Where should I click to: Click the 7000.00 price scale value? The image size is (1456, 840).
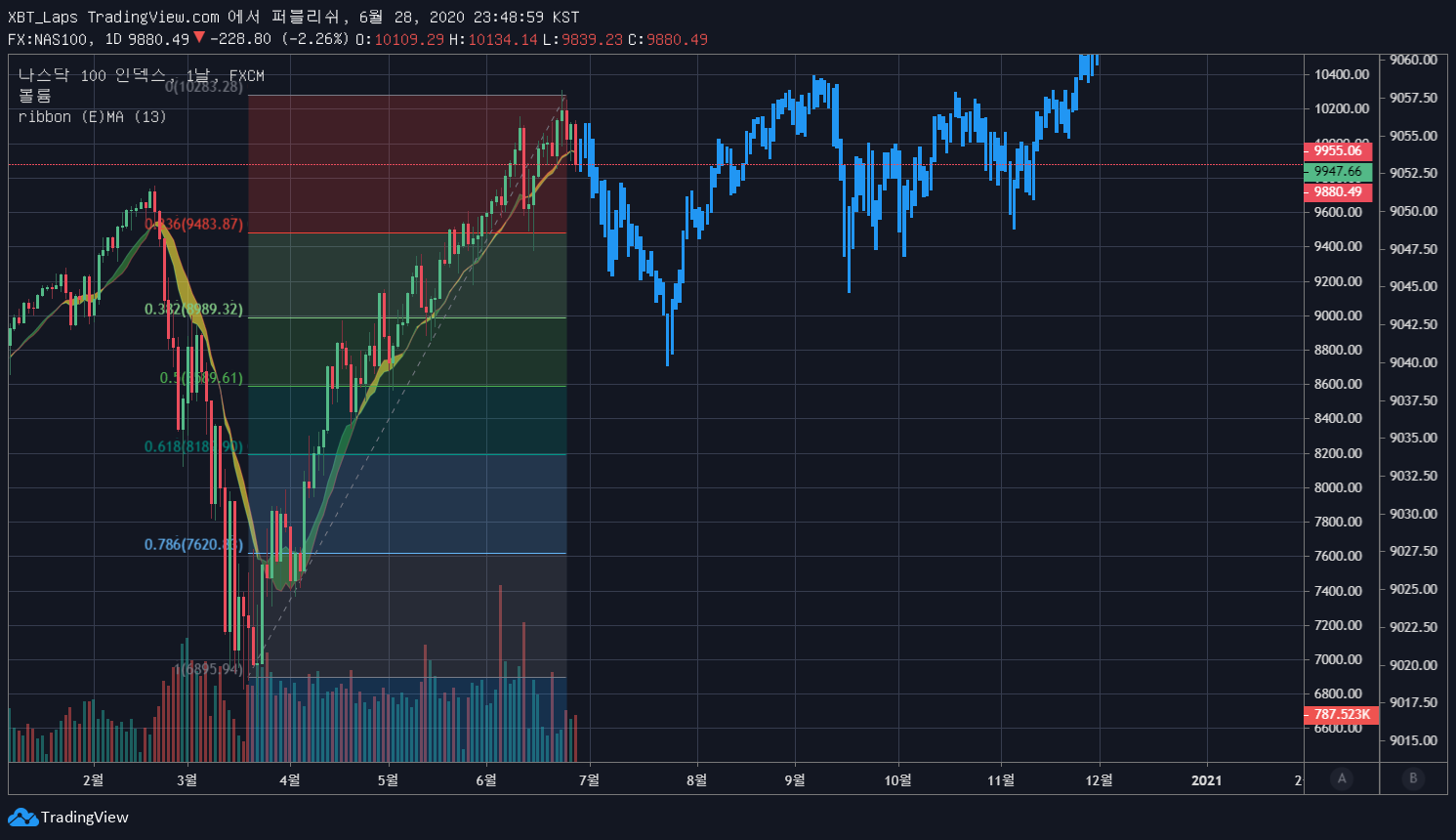tap(1338, 659)
